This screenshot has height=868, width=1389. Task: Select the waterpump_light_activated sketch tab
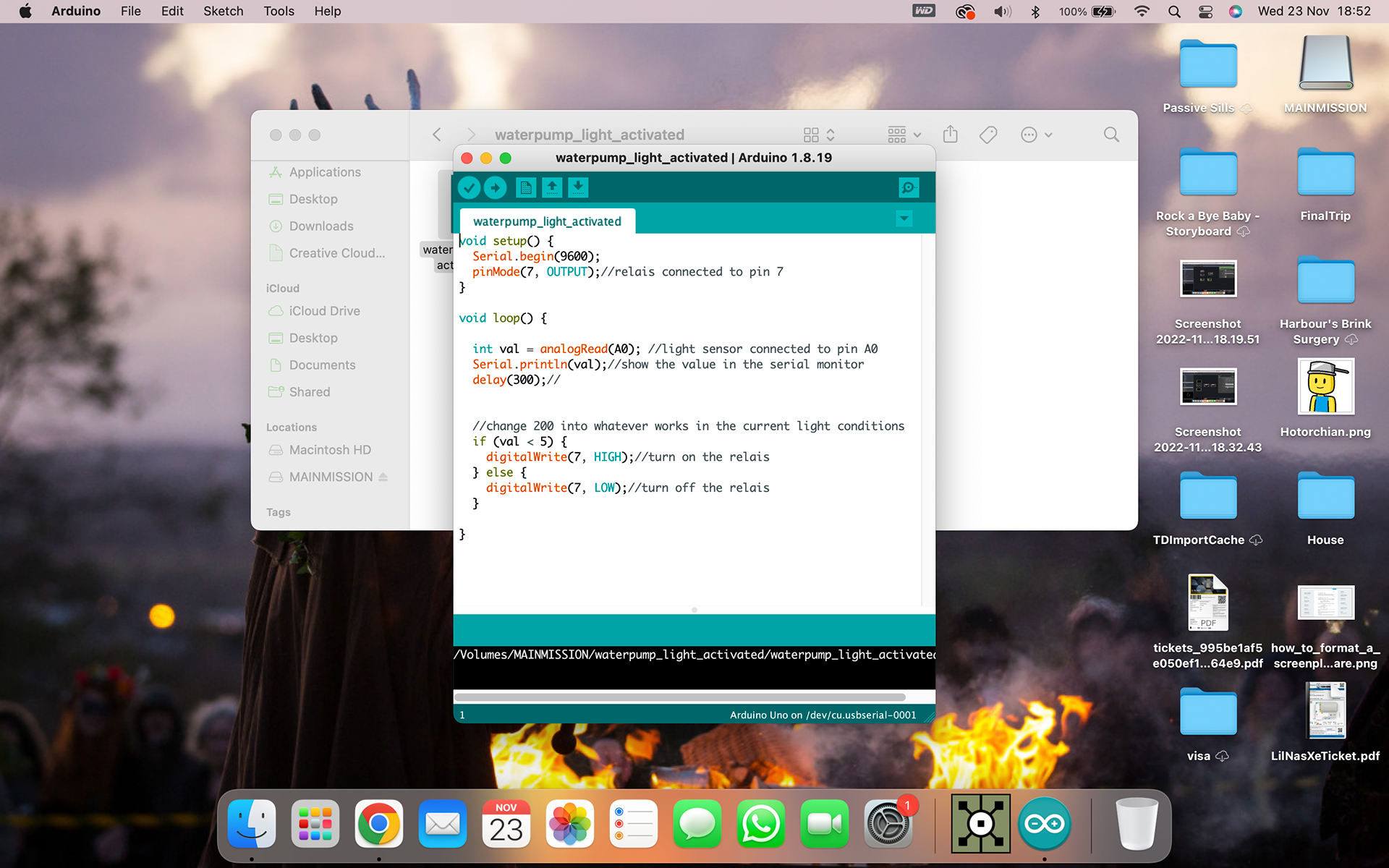[x=547, y=221]
